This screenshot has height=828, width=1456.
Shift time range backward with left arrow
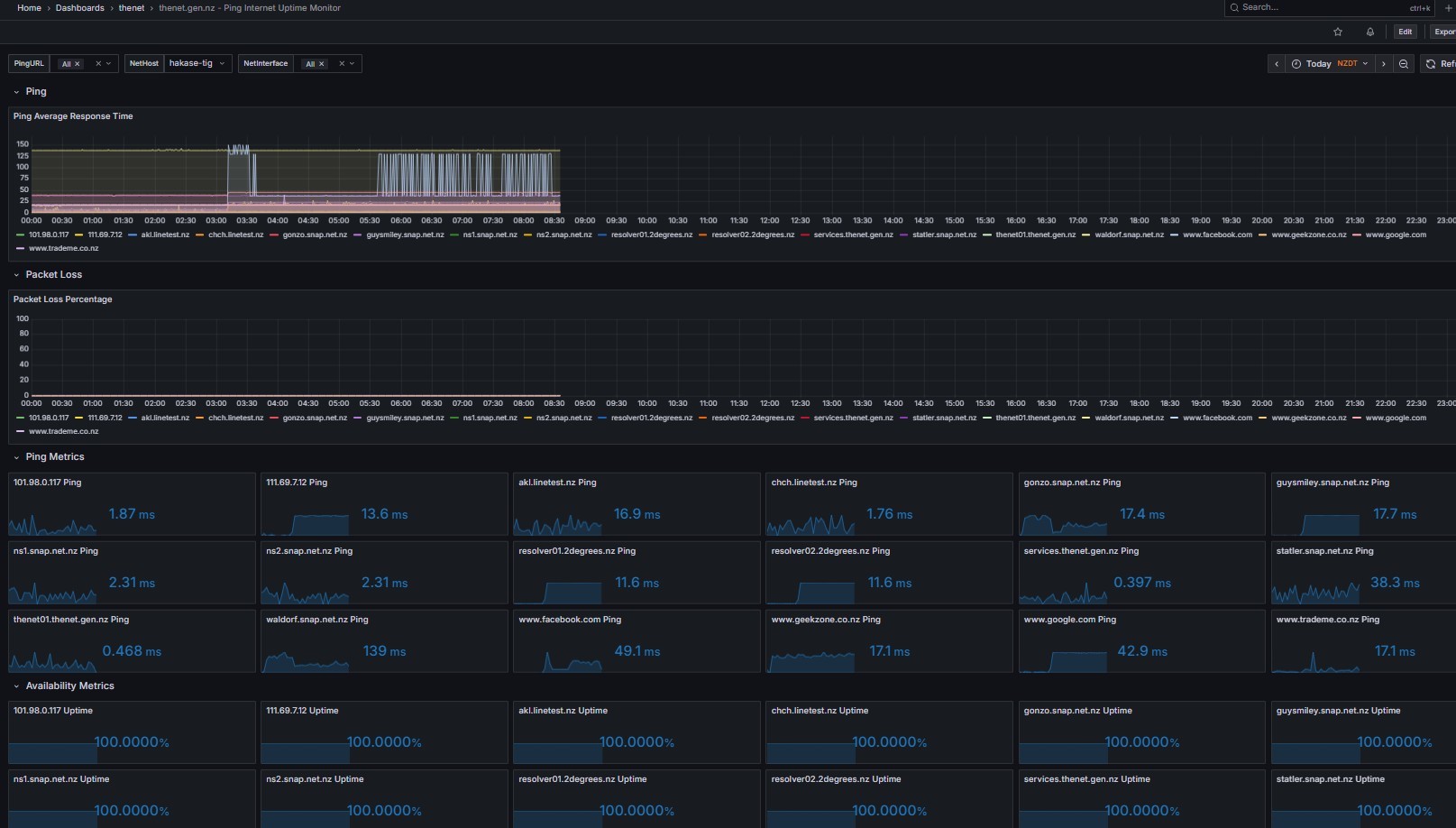tap(1277, 64)
